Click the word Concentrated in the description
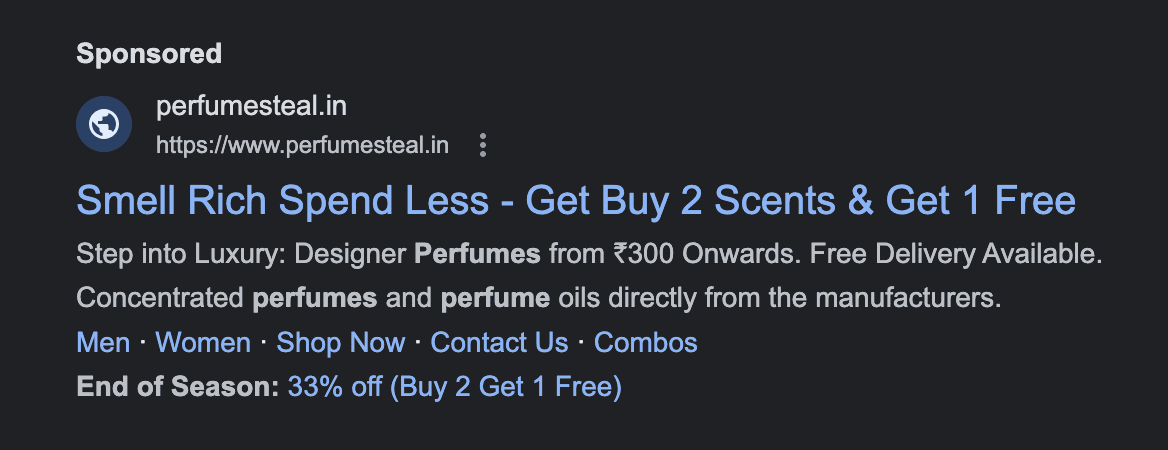Viewport: 1168px width, 450px height. coord(160,298)
